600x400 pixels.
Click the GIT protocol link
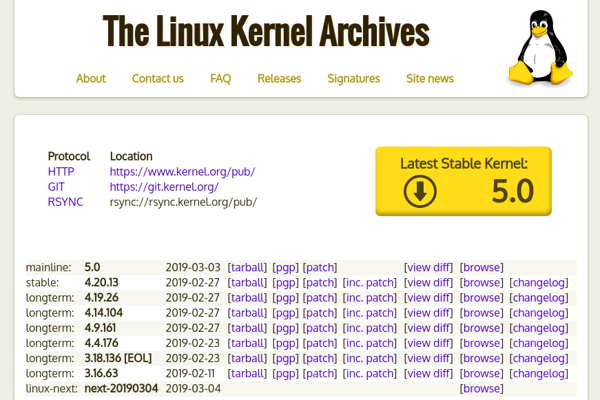coord(57,187)
